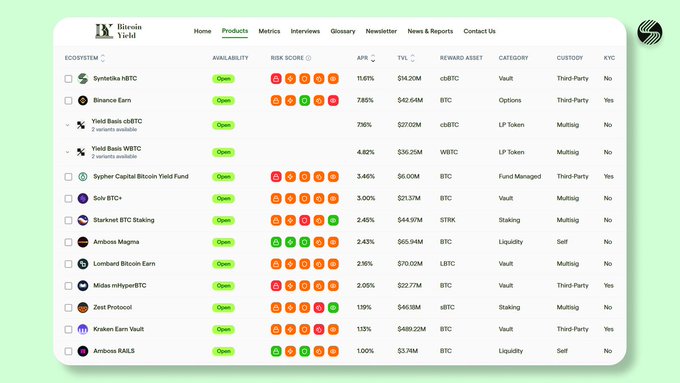Expand Yield Basis cbBTC variants chevron

[67, 125]
